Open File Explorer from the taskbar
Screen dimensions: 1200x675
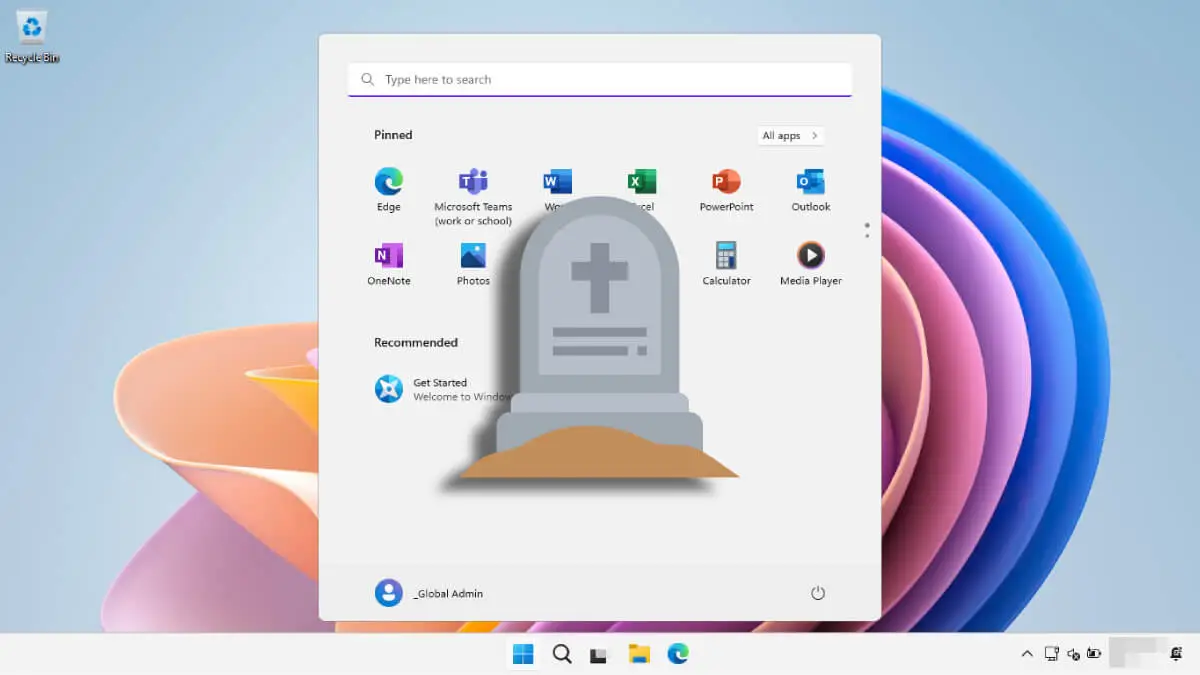click(640, 654)
